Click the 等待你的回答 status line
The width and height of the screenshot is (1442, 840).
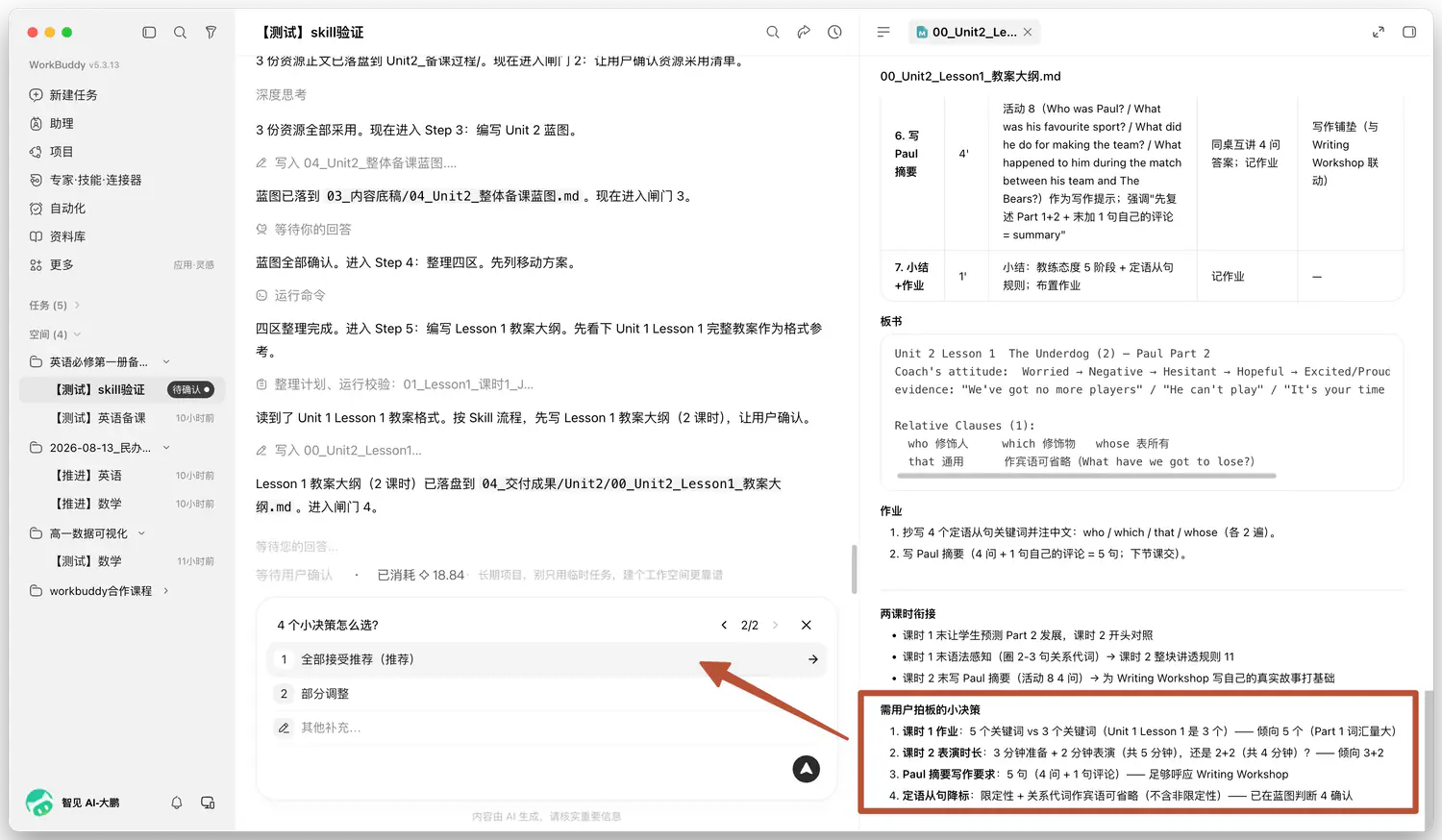click(x=303, y=230)
